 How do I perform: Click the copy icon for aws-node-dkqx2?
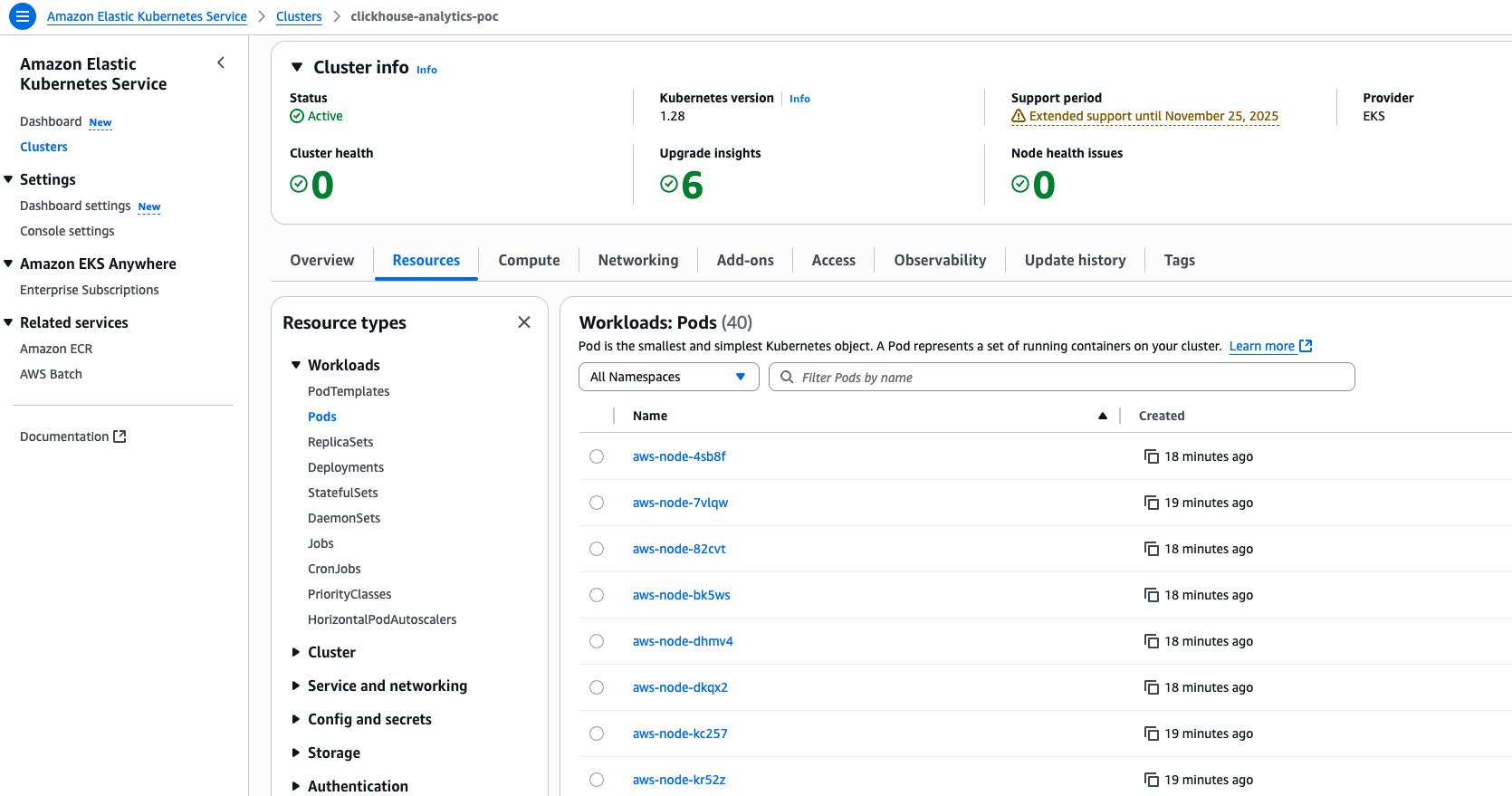(1151, 687)
